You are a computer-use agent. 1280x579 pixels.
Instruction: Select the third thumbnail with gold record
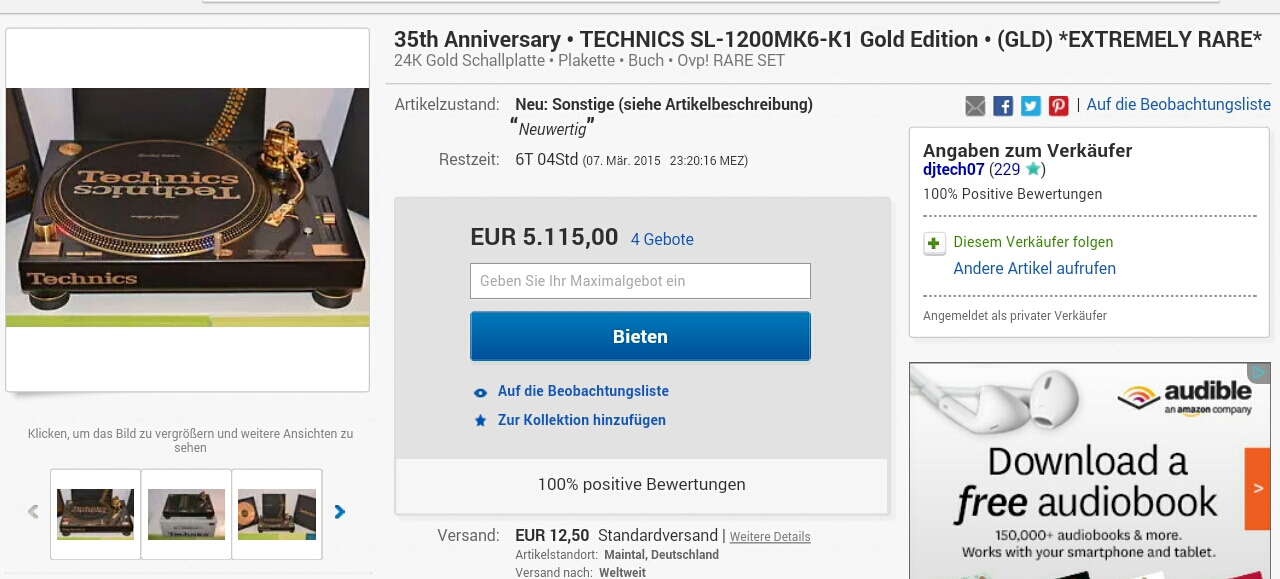click(277, 514)
